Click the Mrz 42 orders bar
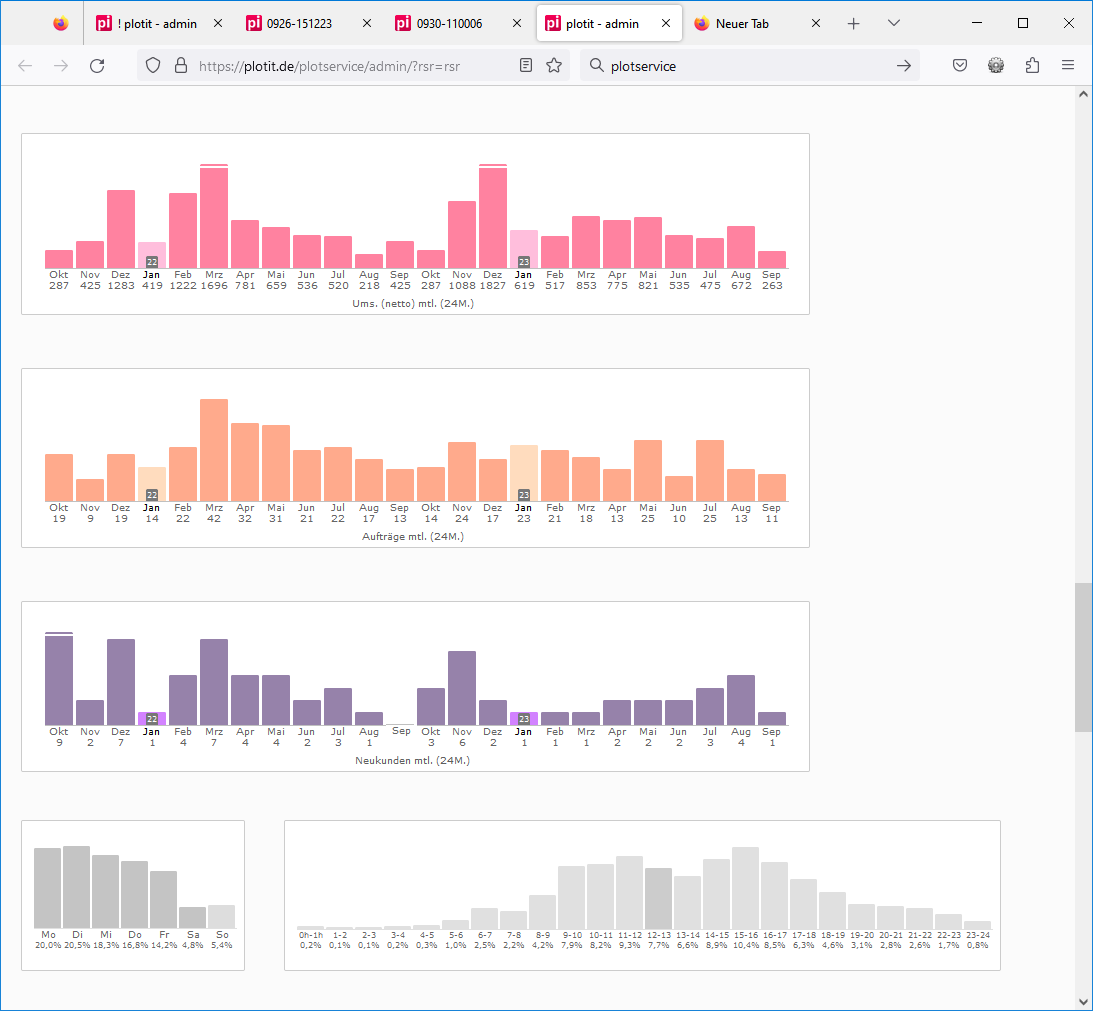 (x=214, y=450)
